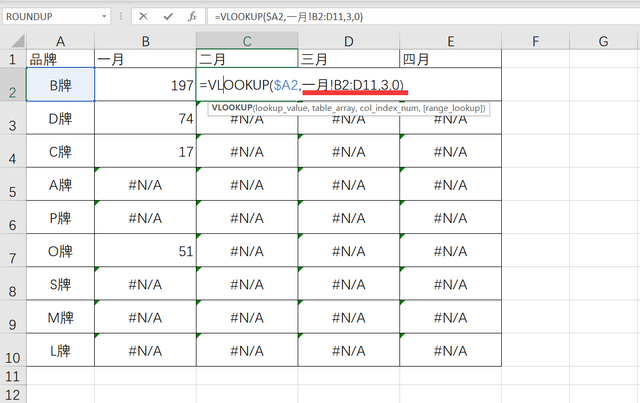Click the 二月 header cell
This screenshot has height=403, width=640.
click(247, 59)
